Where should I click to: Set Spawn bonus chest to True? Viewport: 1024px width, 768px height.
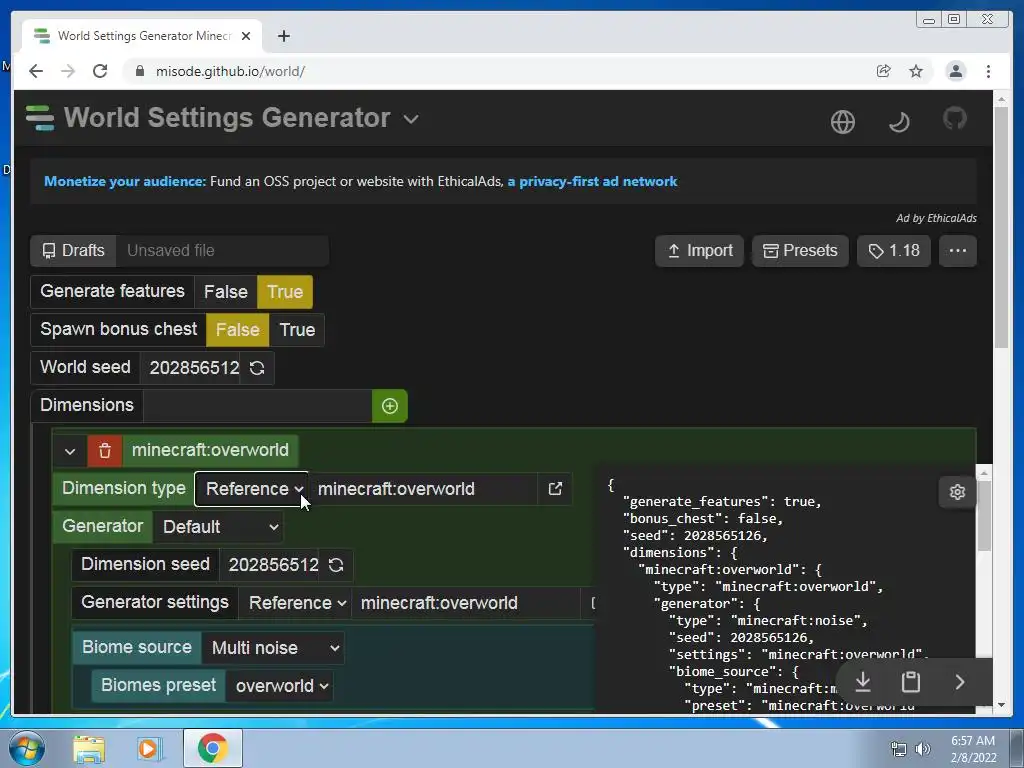pyautogui.click(x=297, y=330)
